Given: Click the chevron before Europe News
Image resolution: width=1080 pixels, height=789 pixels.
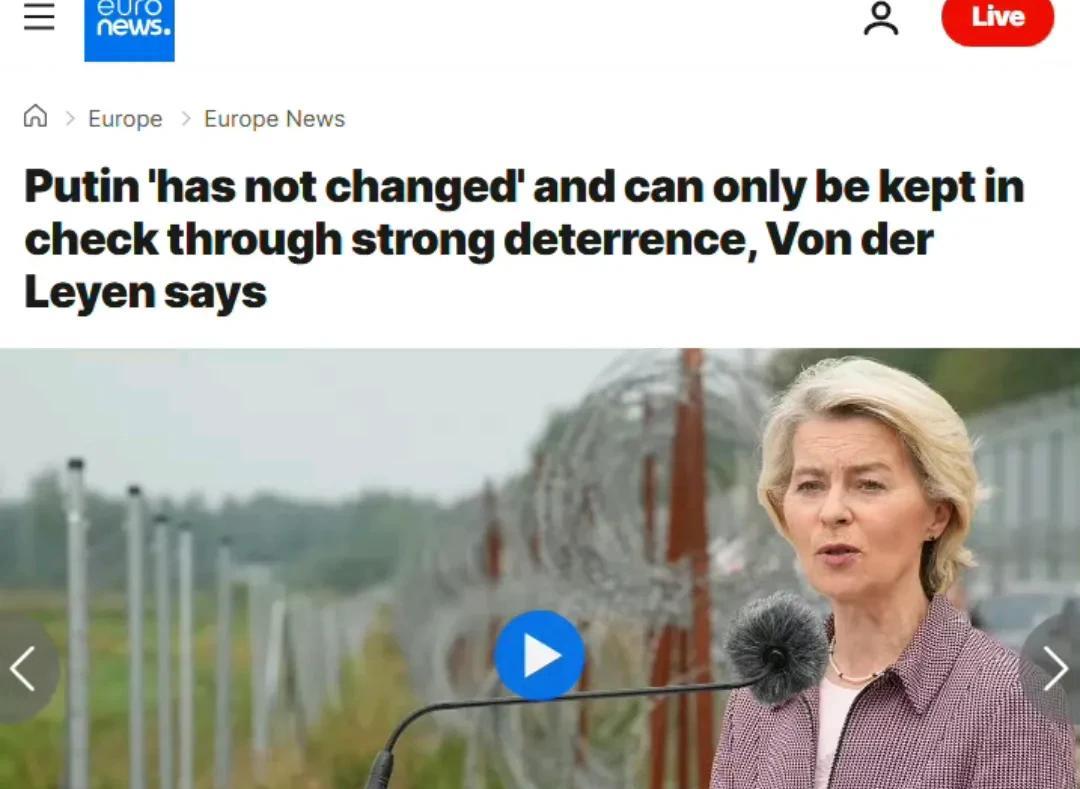Looking at the screenshot, I should tap(185, 118).
